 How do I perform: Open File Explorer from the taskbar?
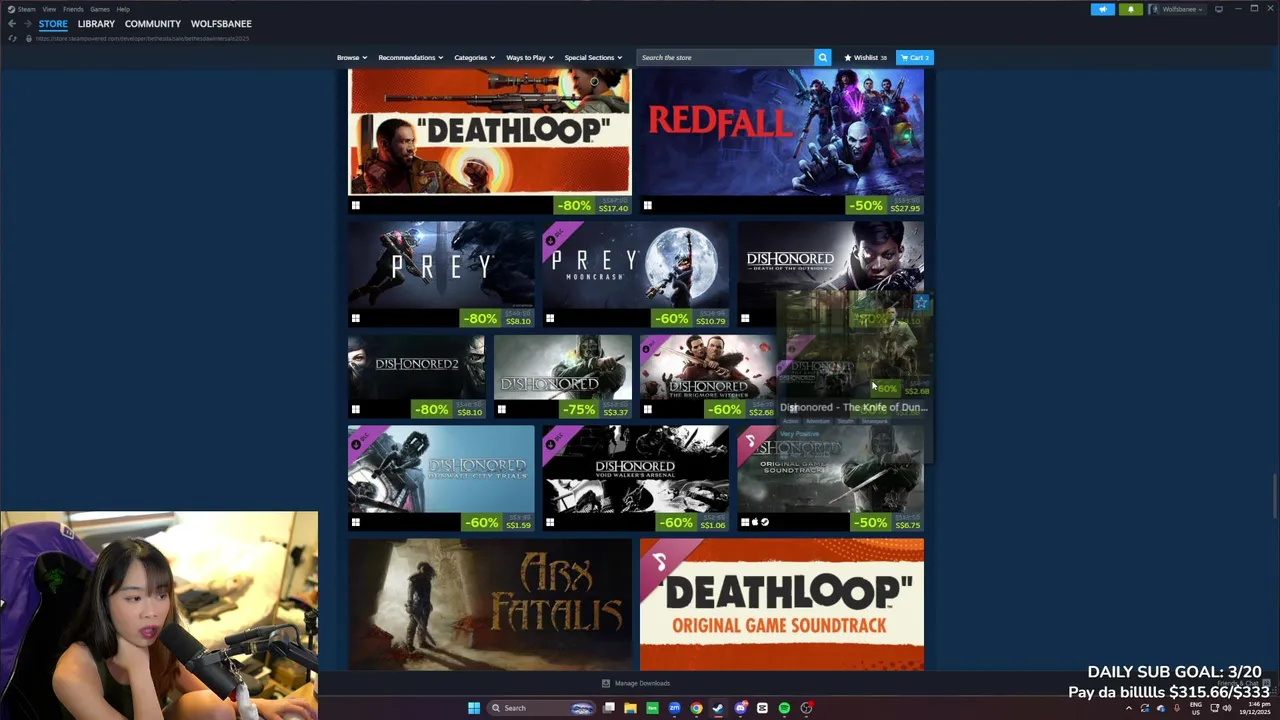630,708
